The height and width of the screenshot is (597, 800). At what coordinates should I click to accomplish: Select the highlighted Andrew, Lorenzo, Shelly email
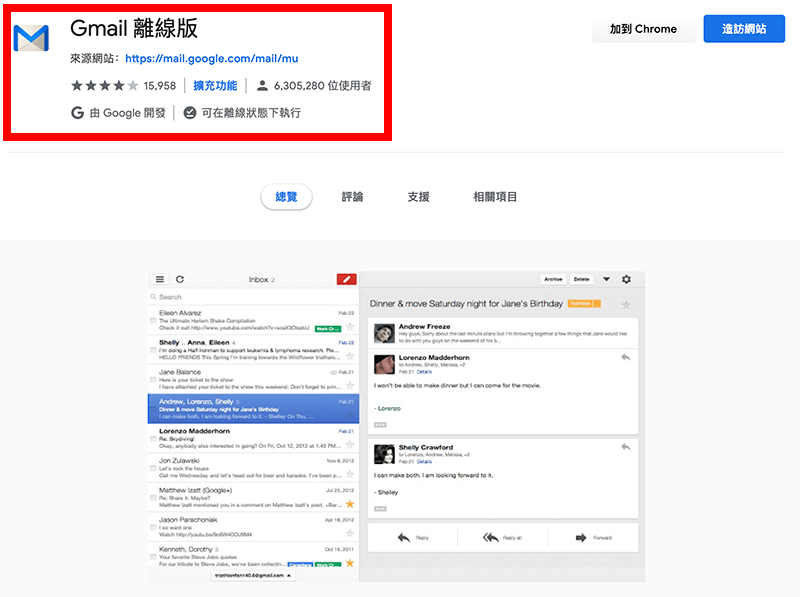(x=253, y=409)
